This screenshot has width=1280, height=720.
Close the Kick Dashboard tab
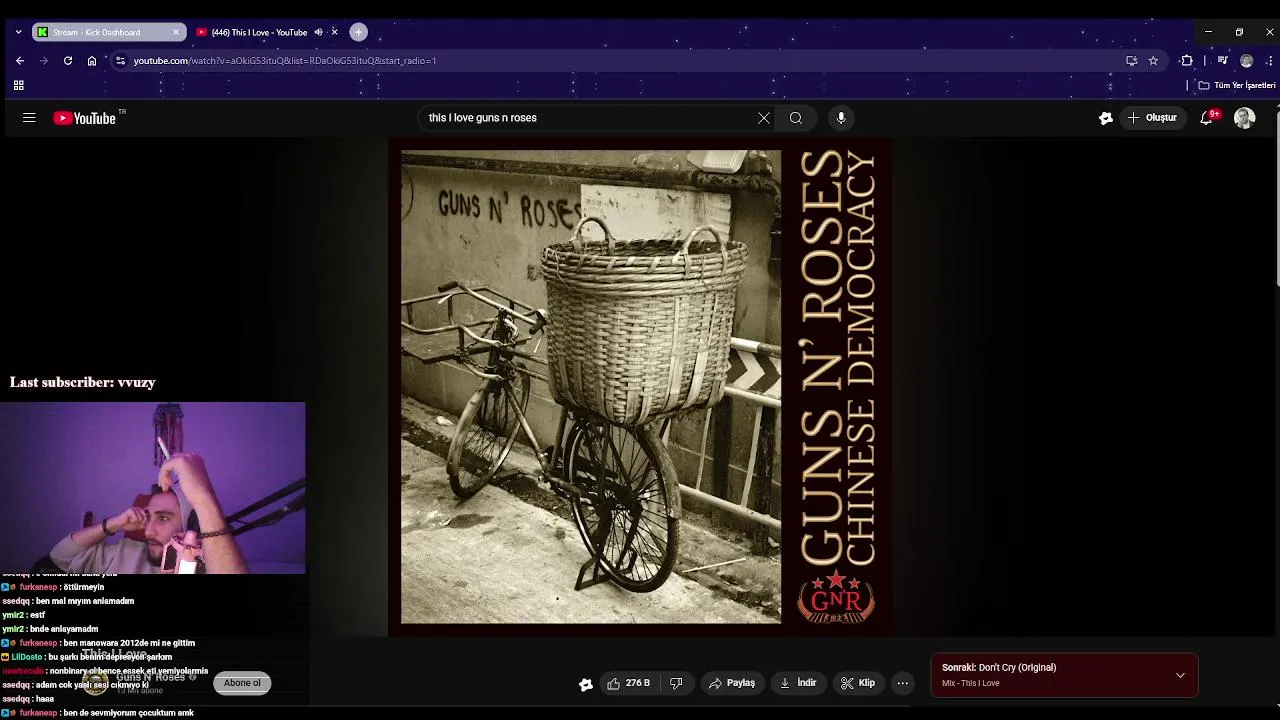pos(176,32)
